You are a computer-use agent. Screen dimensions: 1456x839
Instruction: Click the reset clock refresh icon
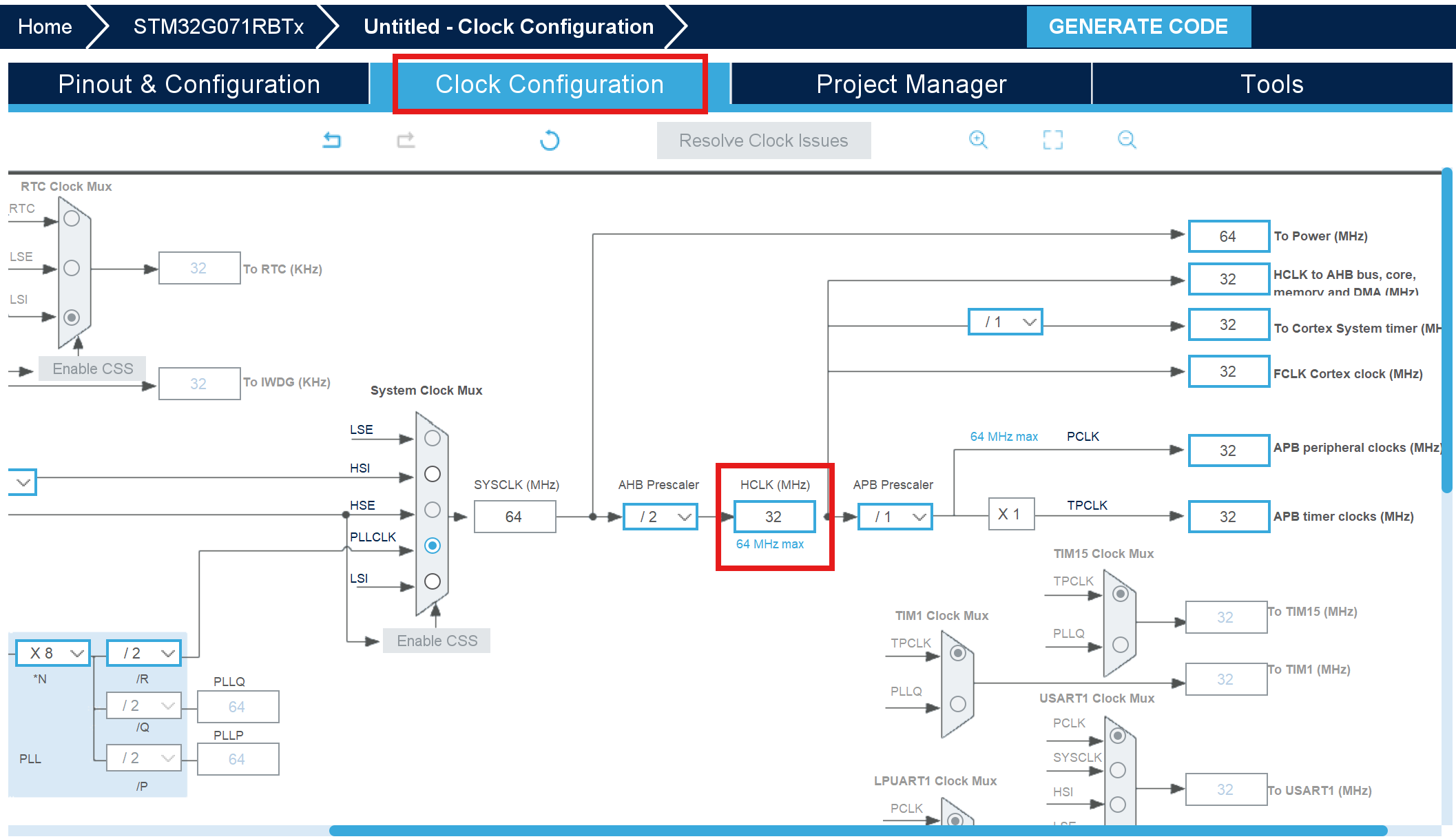click(x=550, y=141)
